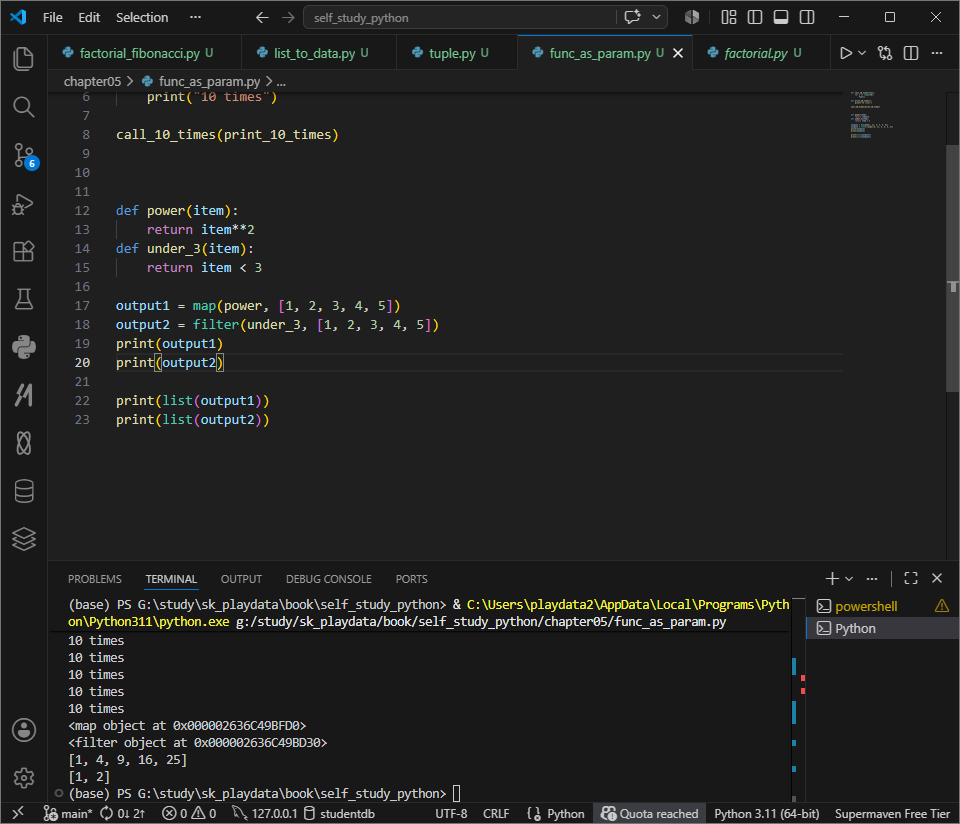Open Run and Debug view
Screen dimensions: 960x824
tap(23, 204)
